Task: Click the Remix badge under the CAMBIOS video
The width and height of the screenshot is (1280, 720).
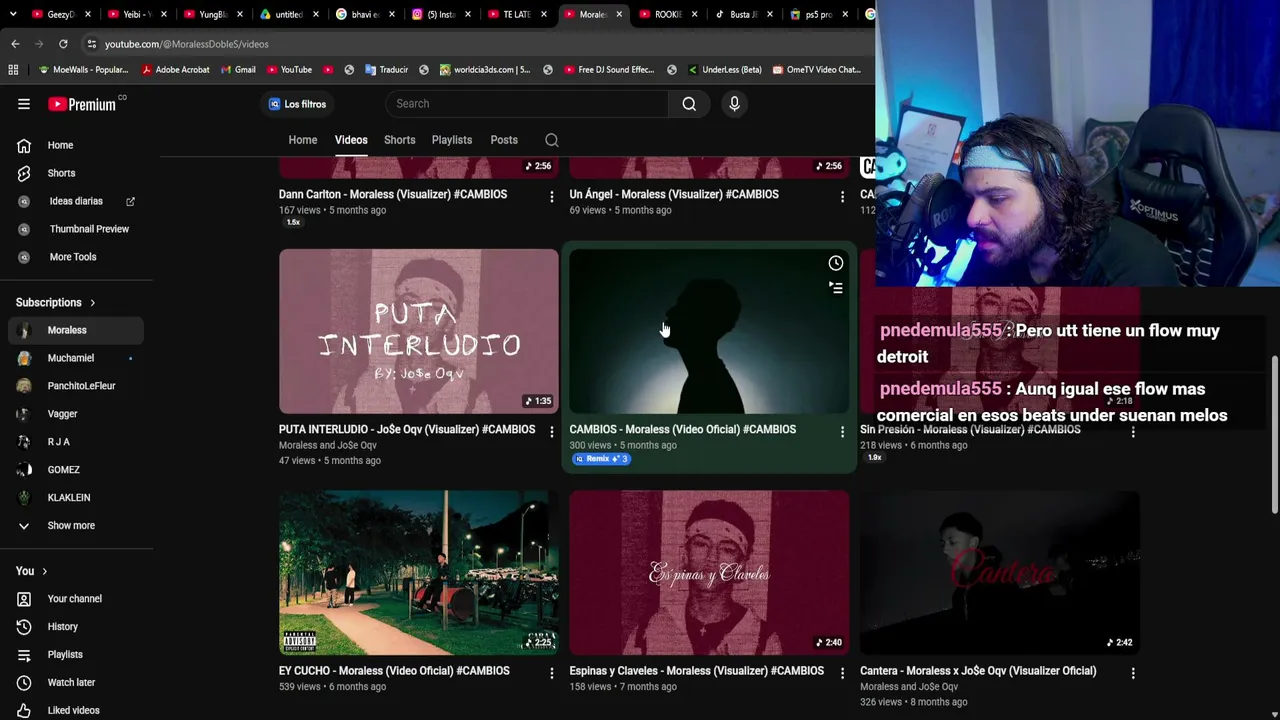Action: point(601,459)
